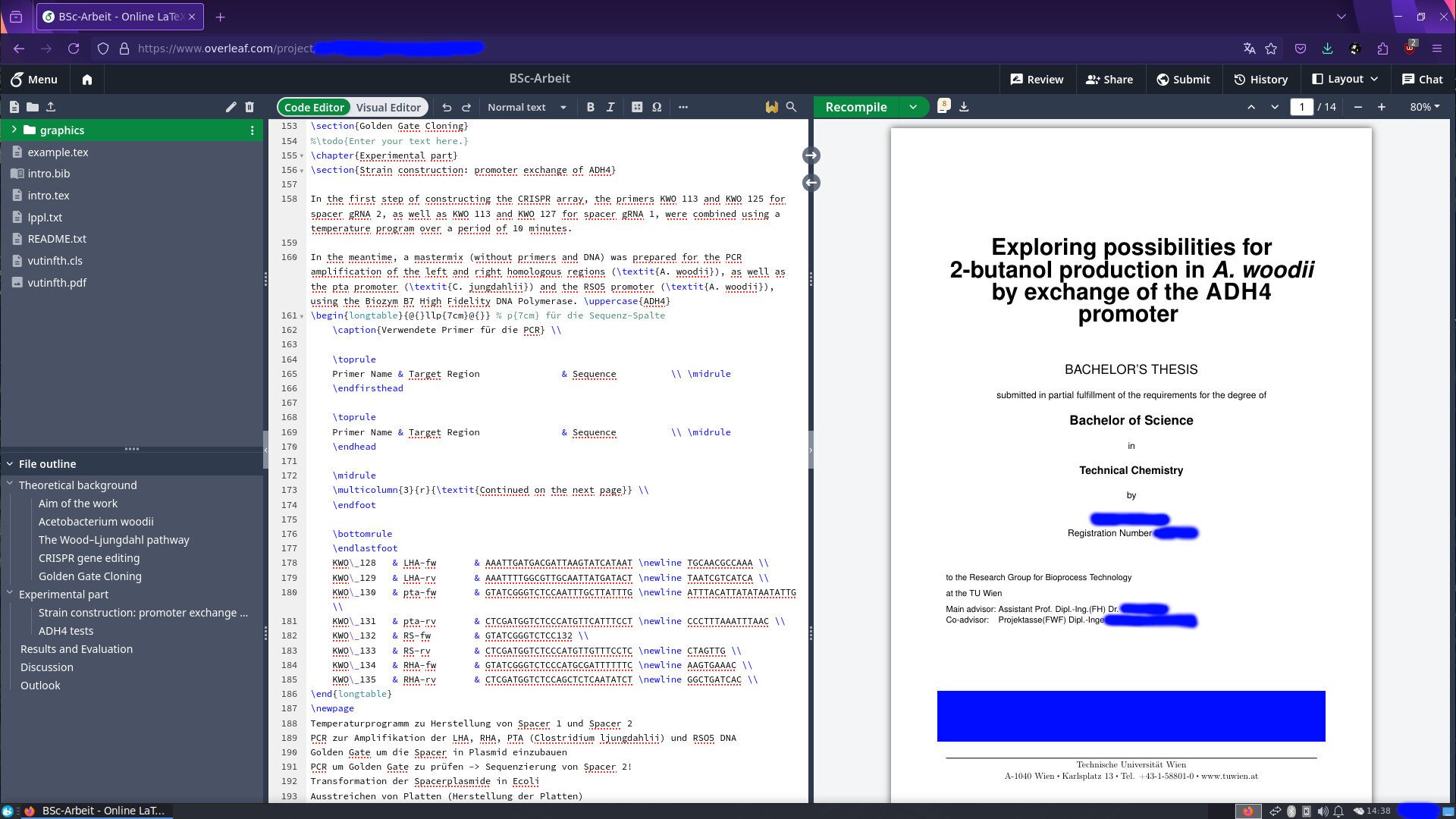The width and height of the screenshot is (1456, 819).
Task: Open intro.bib file
Action: (x=49, y=174)
